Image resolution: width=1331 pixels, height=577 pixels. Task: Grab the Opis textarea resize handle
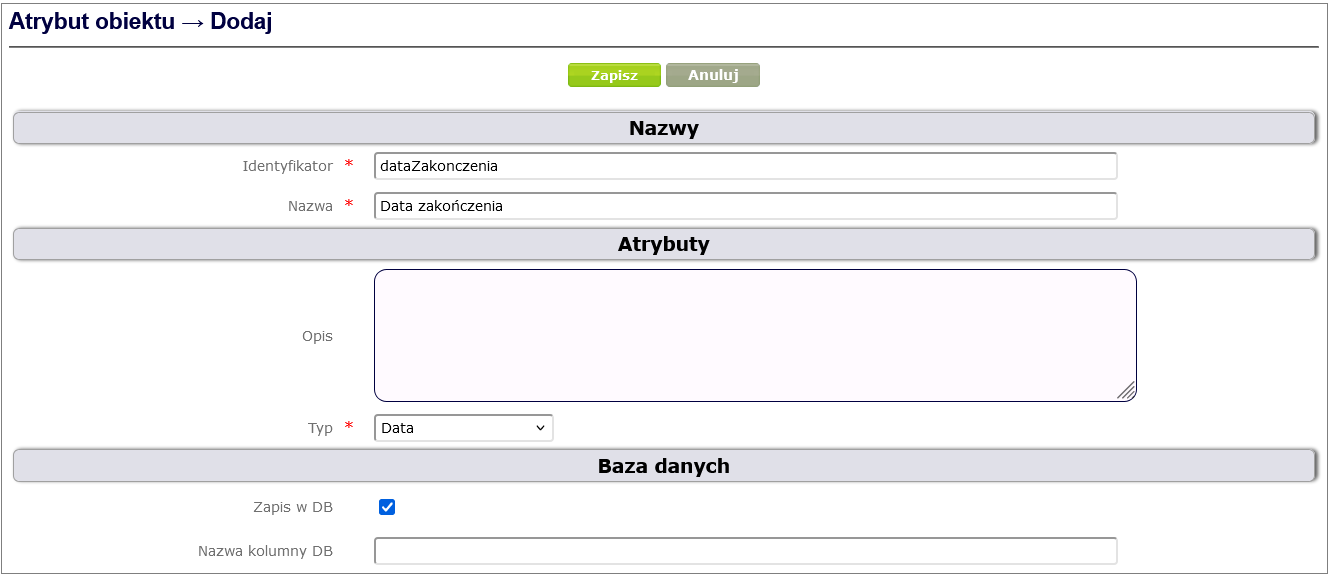1126,391
